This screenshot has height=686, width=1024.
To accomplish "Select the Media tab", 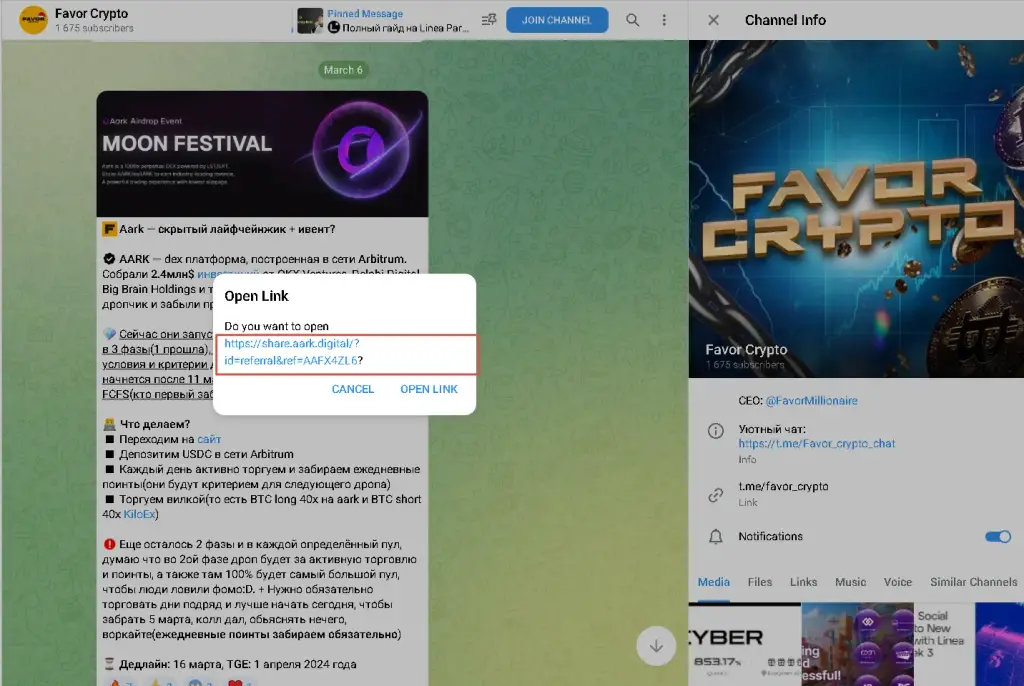I will [x=713, y=581].
